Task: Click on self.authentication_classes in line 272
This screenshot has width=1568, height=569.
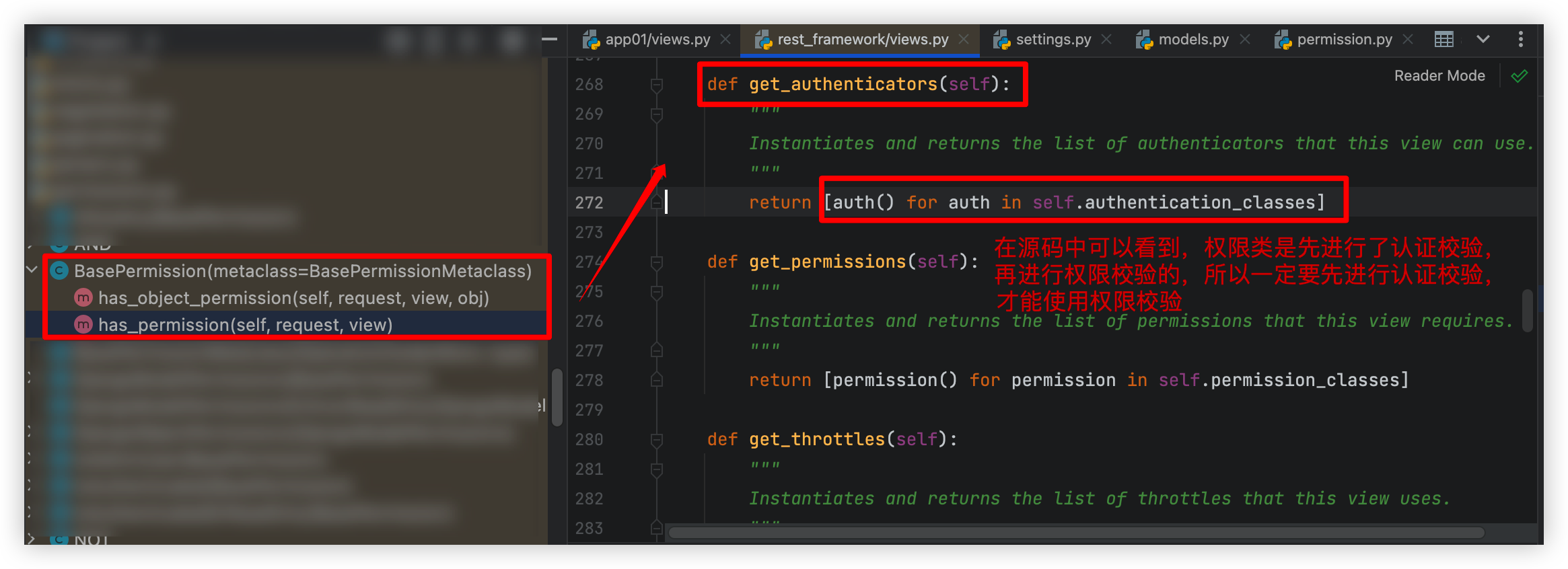Action: tap(1174, 202)
